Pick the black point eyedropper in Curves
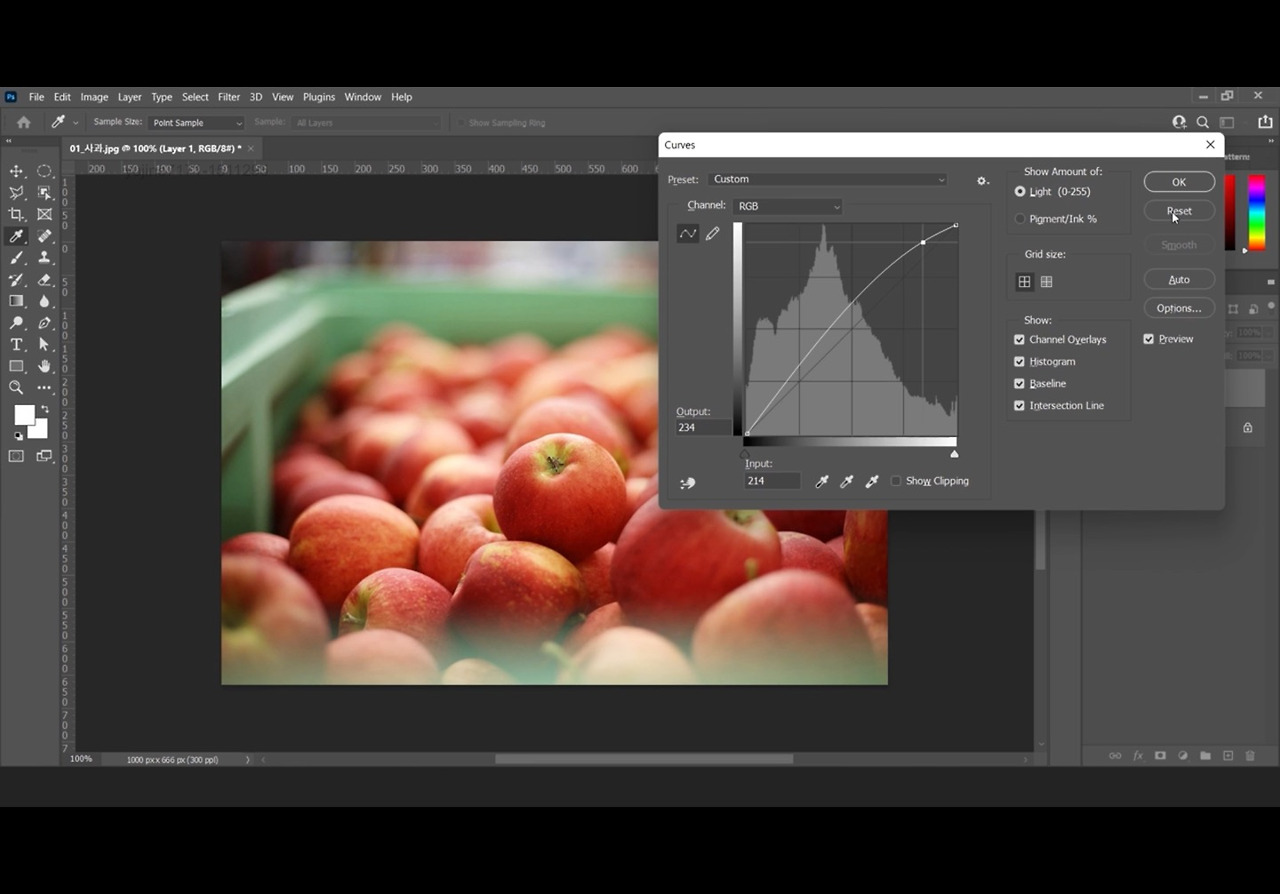The width and height of the screenshot is (1280, 894). pos(822,481)
